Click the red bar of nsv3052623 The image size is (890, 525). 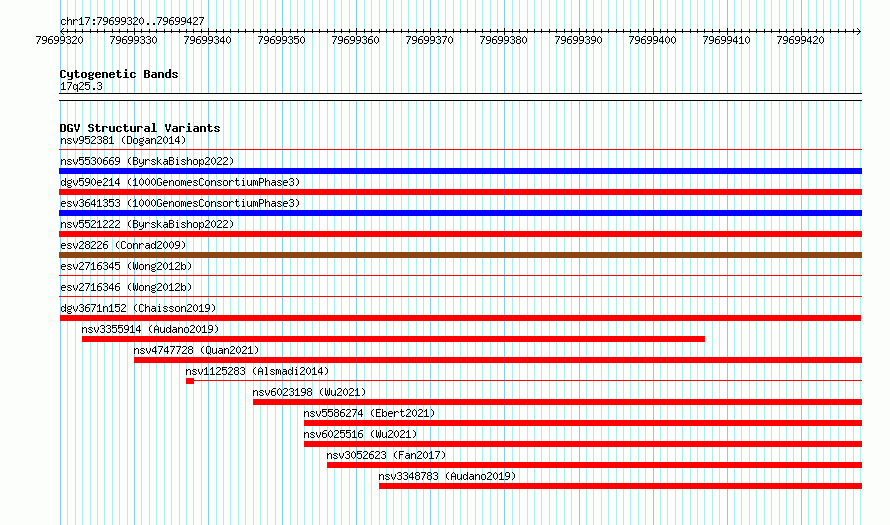594,465
